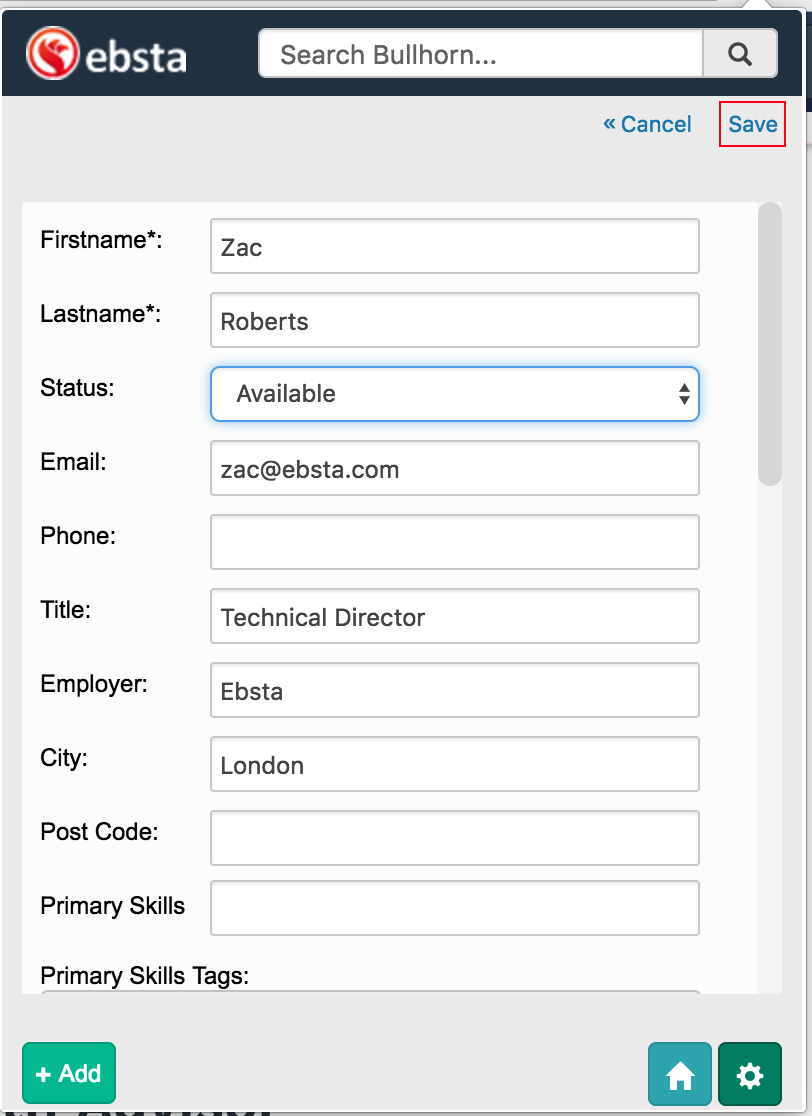Click the Status select arrows

[x=684, y=394]
